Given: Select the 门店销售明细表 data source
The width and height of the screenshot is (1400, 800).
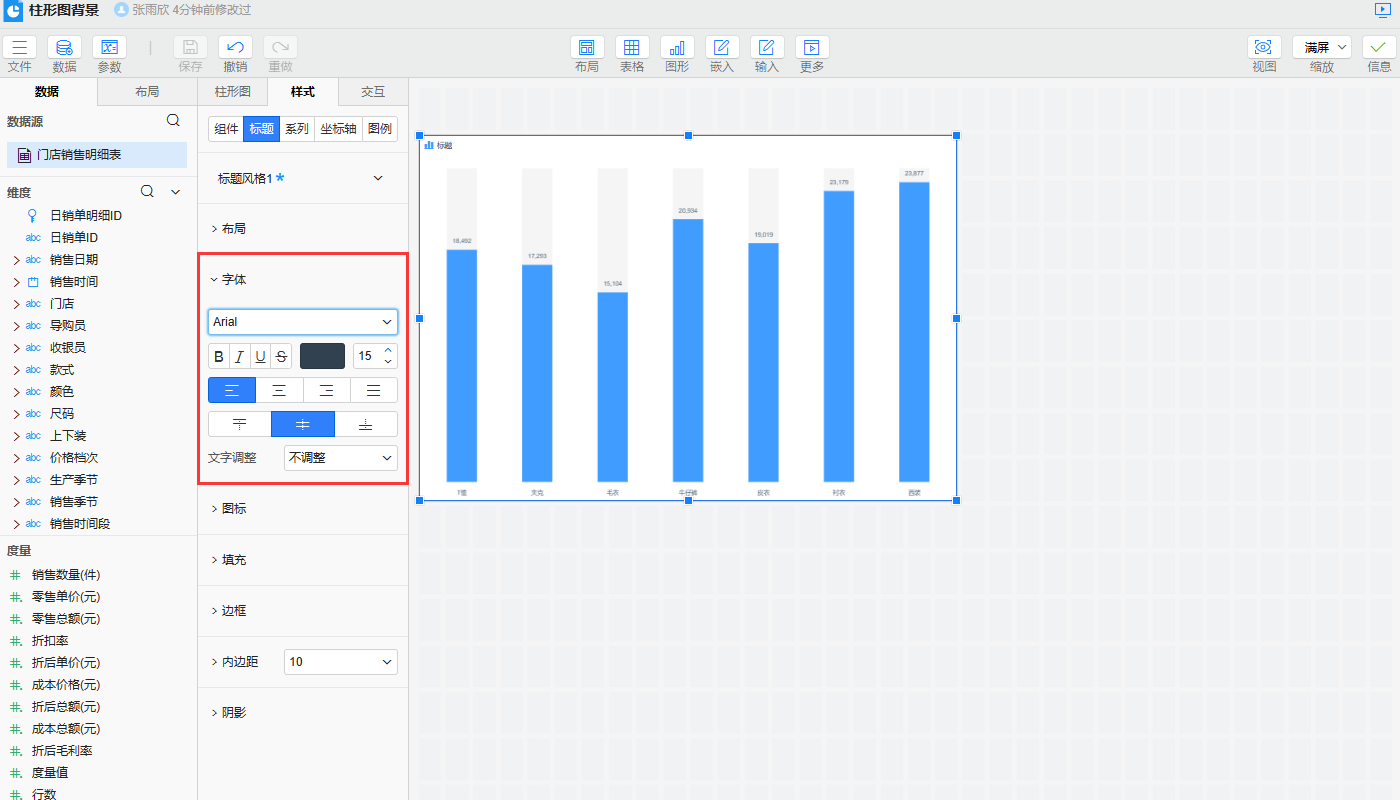Looking at the screenshot, I should coord(97,155).
